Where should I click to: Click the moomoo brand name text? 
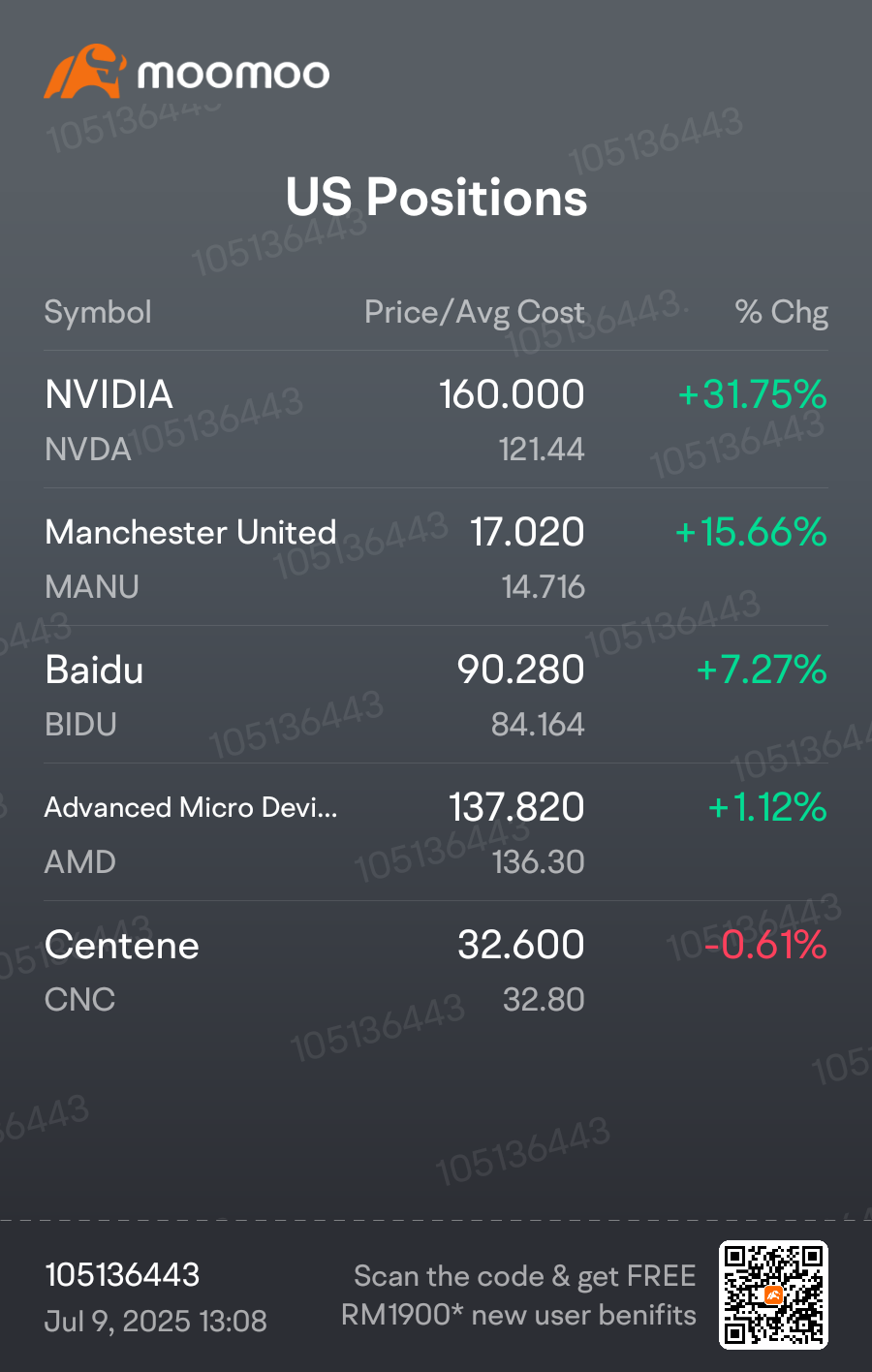pos(234,75)
